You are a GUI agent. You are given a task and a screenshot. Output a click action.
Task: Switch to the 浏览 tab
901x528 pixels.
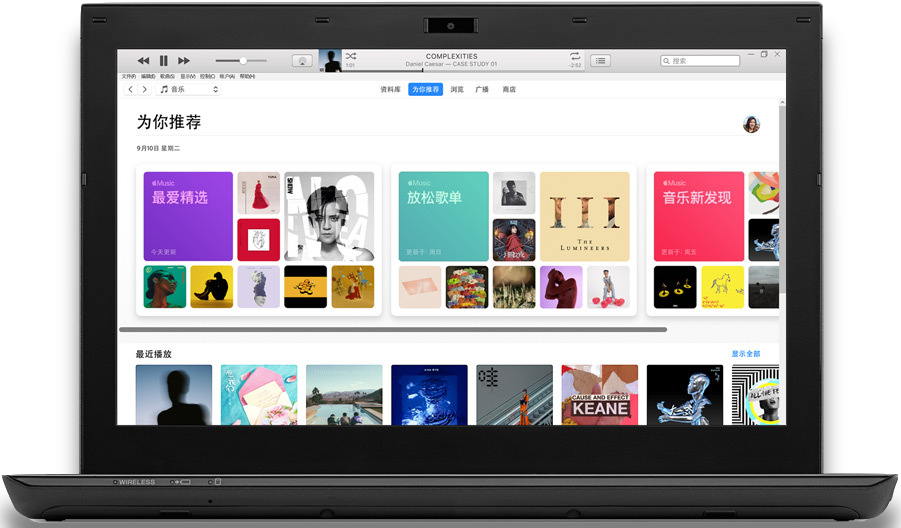point(457,90)
